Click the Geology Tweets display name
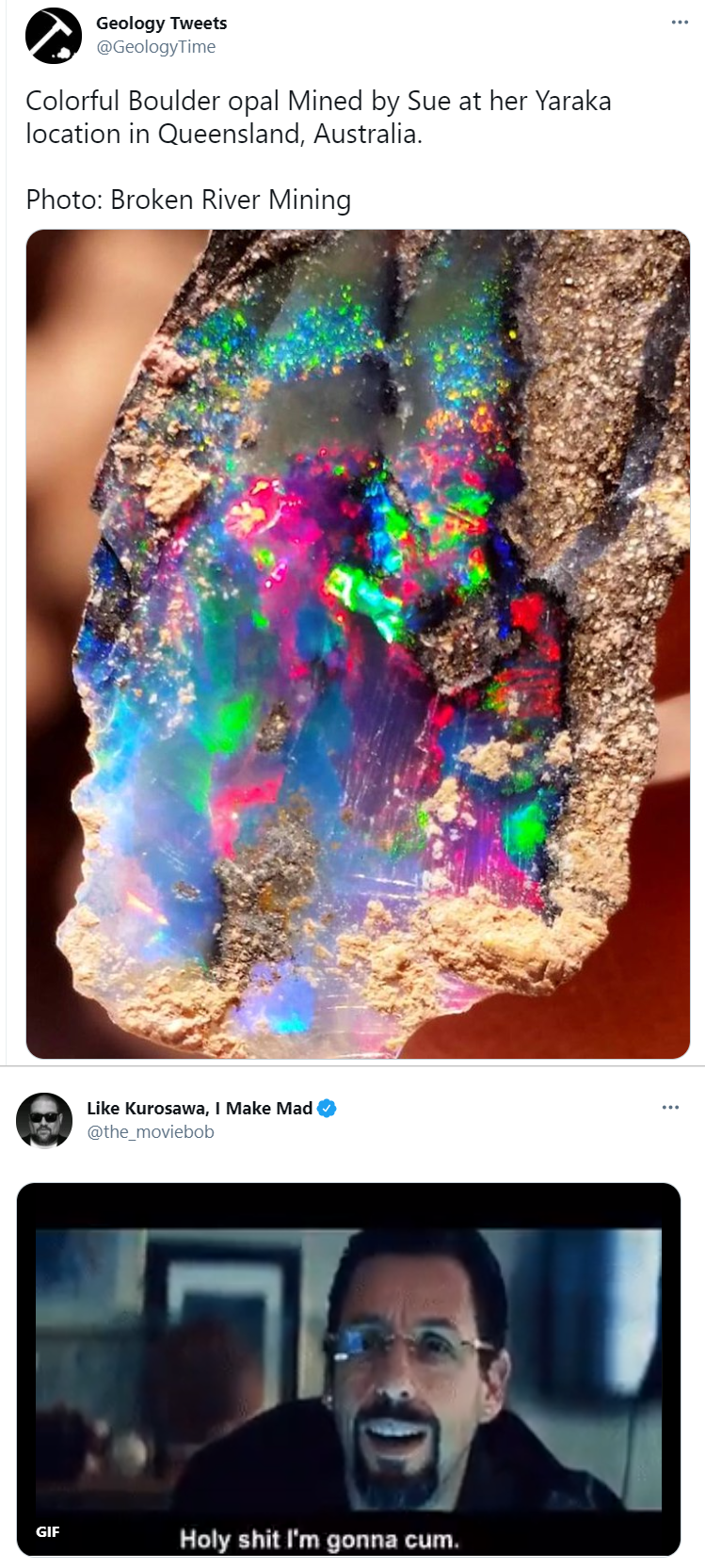Image resolution: width=705 pixels, height=1568 pixels. pos(161,23)
